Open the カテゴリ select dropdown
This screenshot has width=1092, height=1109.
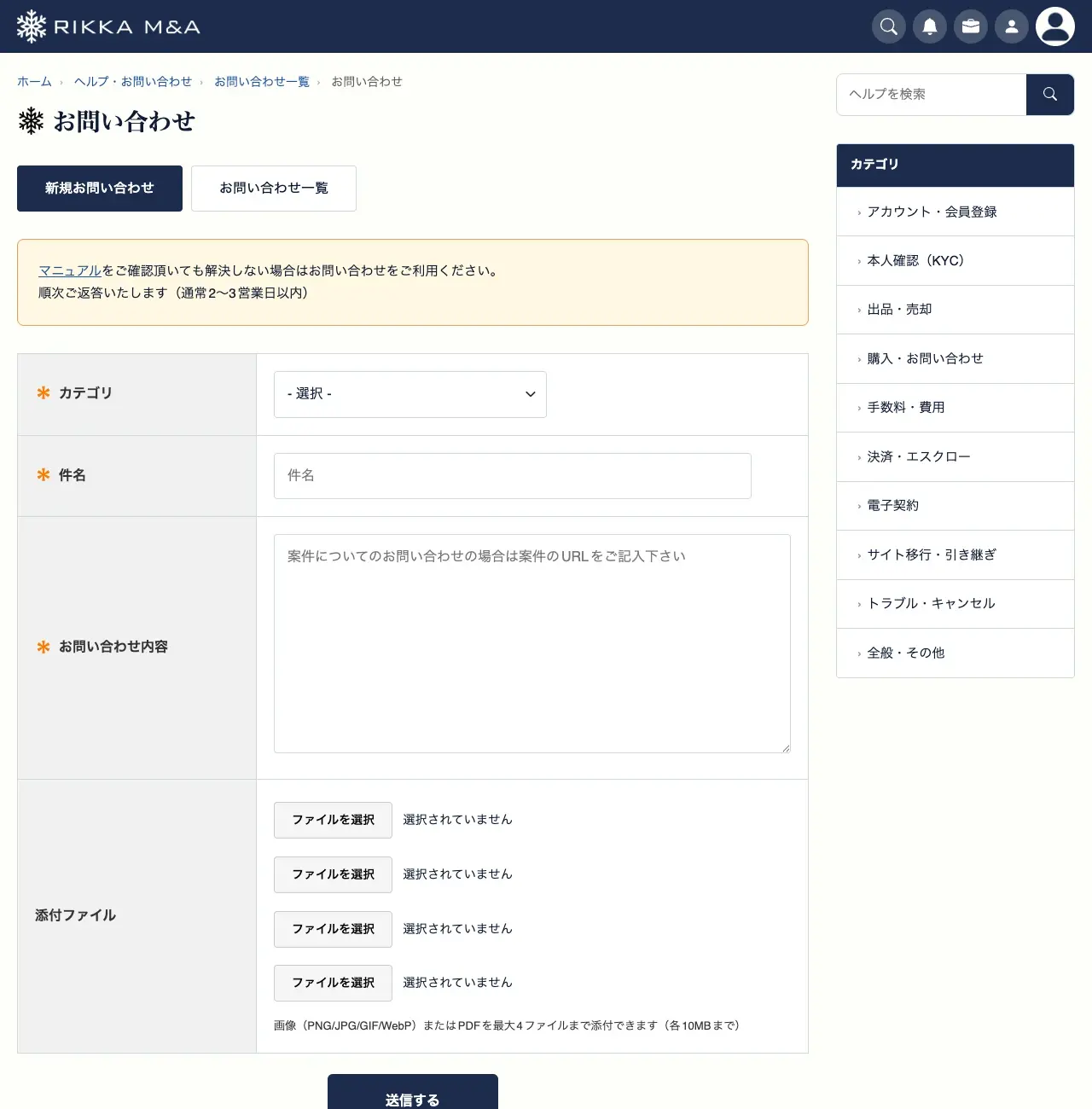point(410,394)
